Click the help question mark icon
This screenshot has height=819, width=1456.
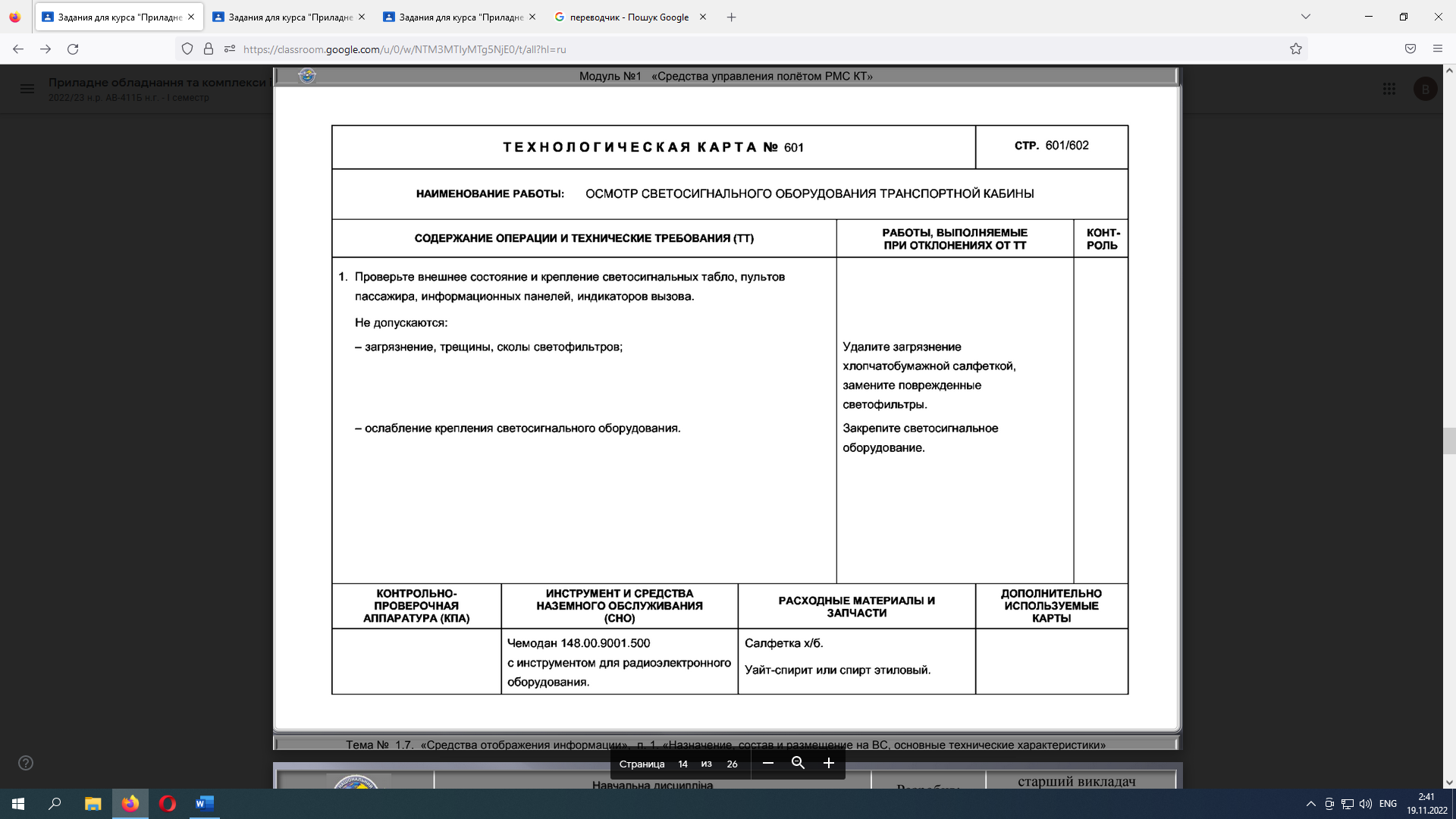[x=26, y=763]
